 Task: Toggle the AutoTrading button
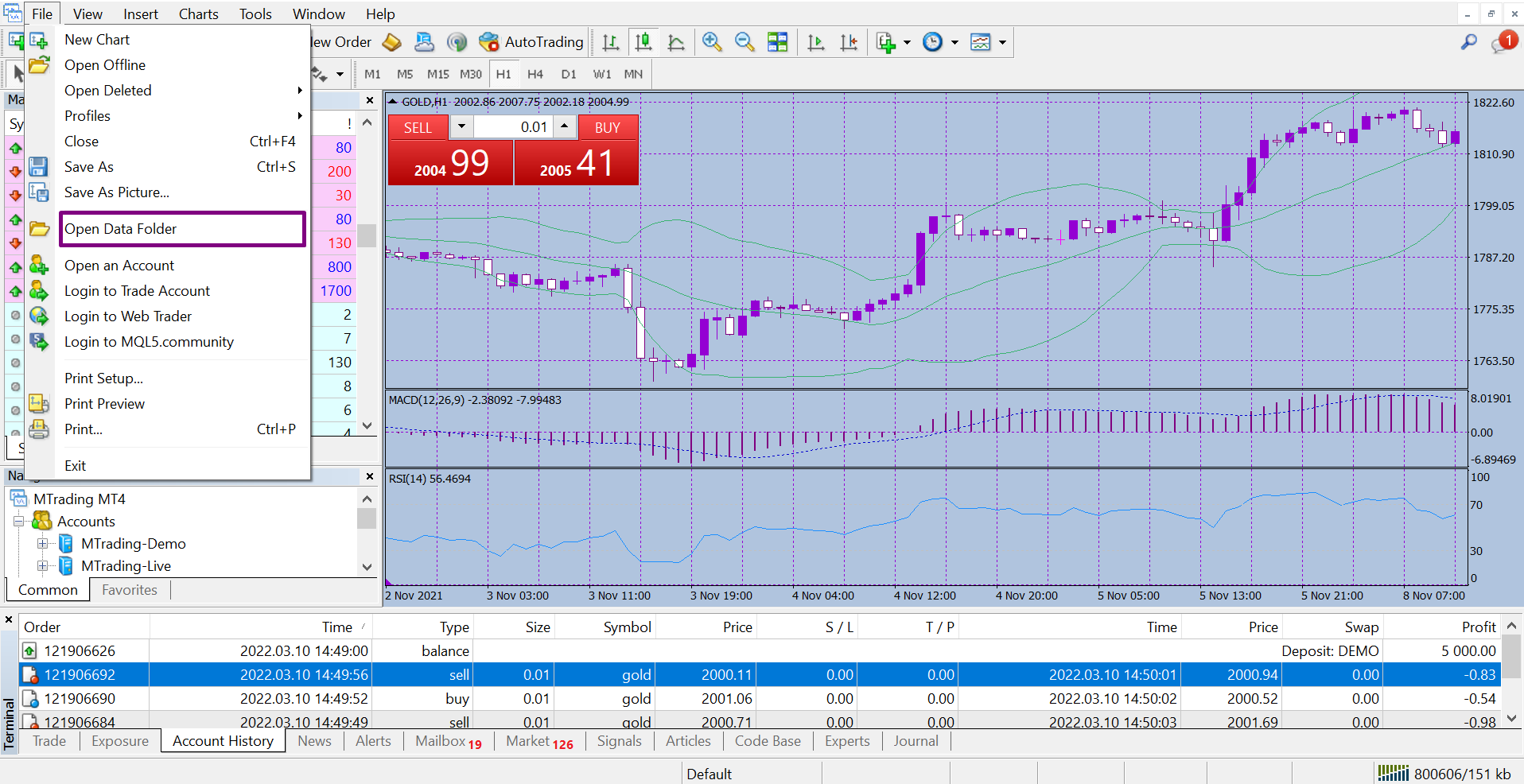pyautogui.click(x=531, y=42)
